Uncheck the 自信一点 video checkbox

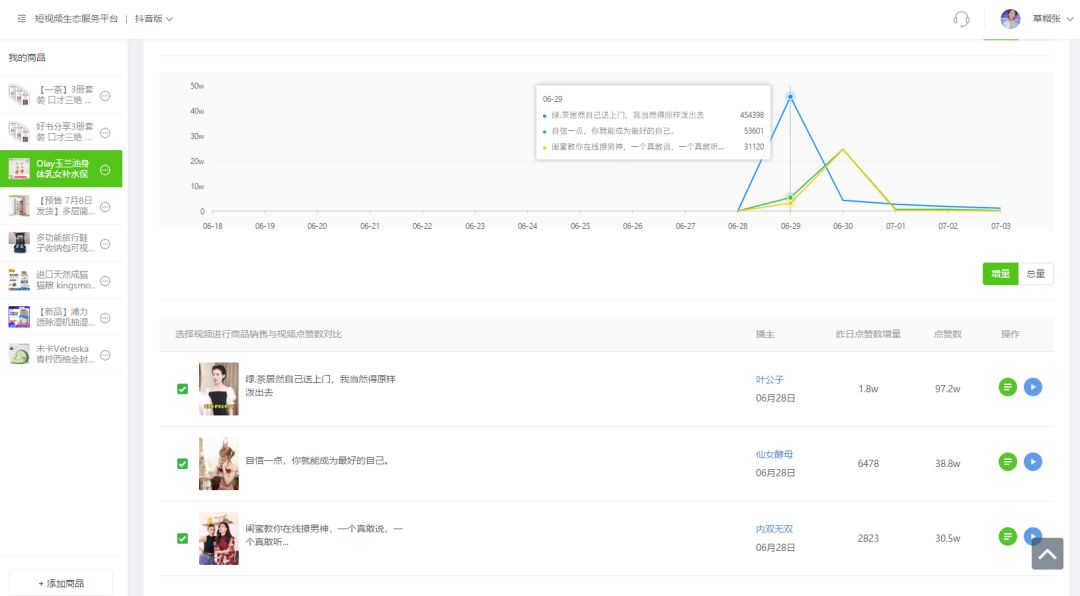[182, 464]
